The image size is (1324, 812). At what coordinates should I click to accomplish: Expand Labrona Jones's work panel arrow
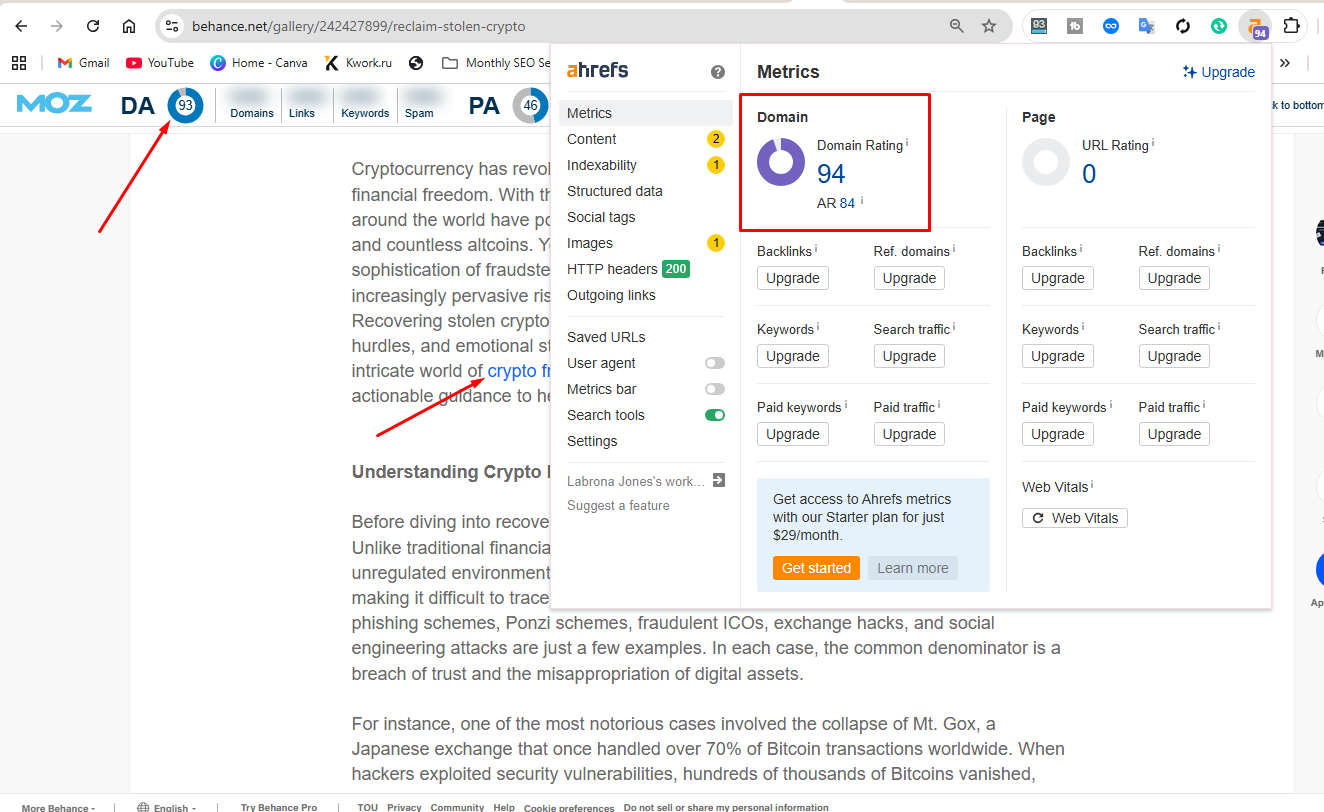[716, 480]
